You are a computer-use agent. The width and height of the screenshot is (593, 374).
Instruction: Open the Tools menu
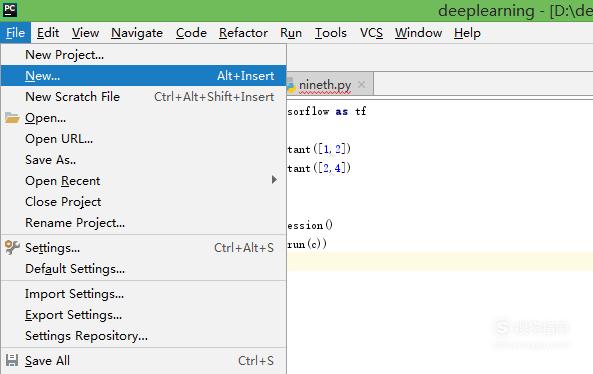[x=331, y=33]
